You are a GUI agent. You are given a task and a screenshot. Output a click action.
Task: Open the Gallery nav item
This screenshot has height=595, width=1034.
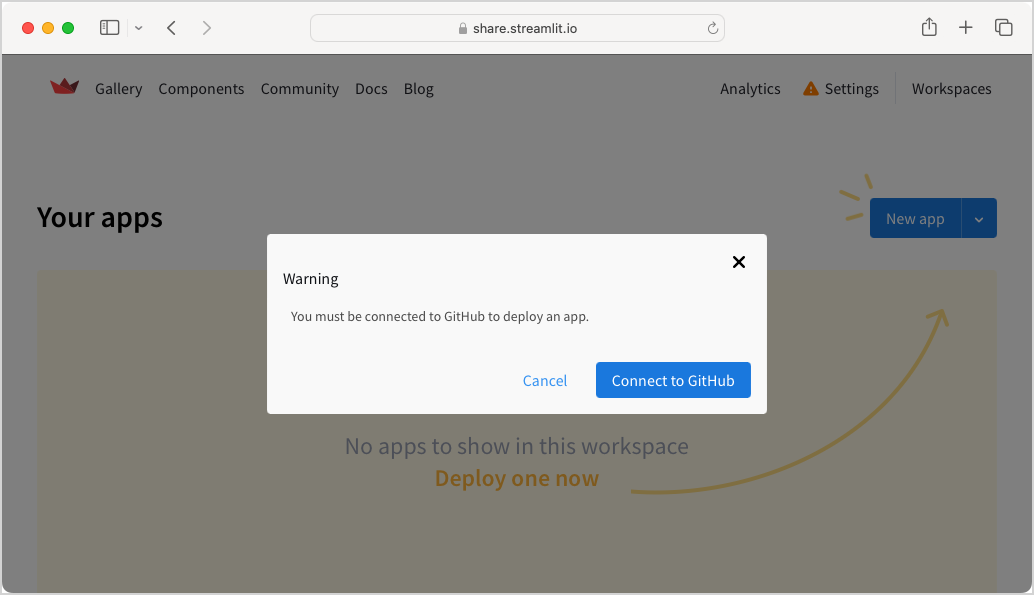118,89
